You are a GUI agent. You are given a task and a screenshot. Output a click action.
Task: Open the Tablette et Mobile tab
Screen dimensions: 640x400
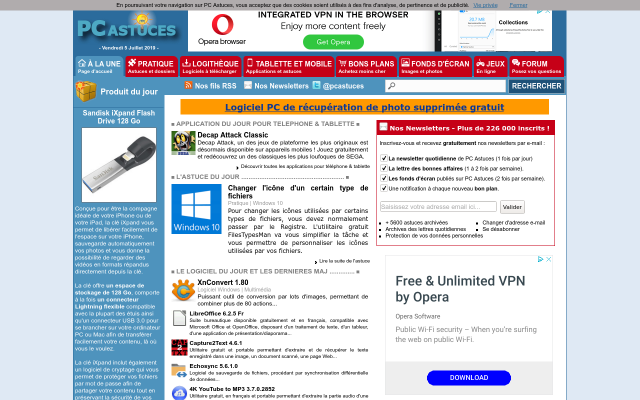(x=289, y=67)
